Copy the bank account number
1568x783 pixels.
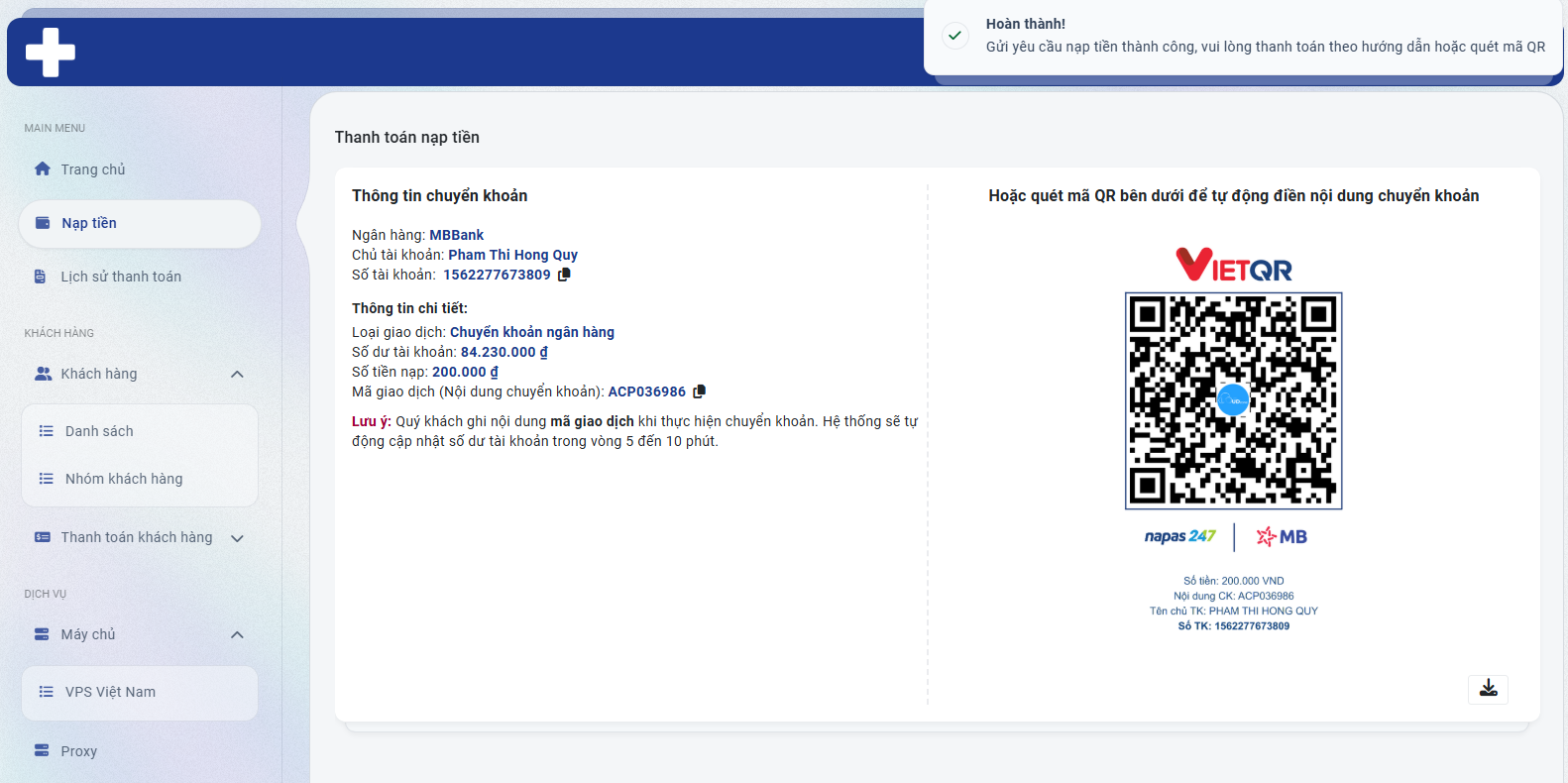pyautogui.click(x=564, y=275)
